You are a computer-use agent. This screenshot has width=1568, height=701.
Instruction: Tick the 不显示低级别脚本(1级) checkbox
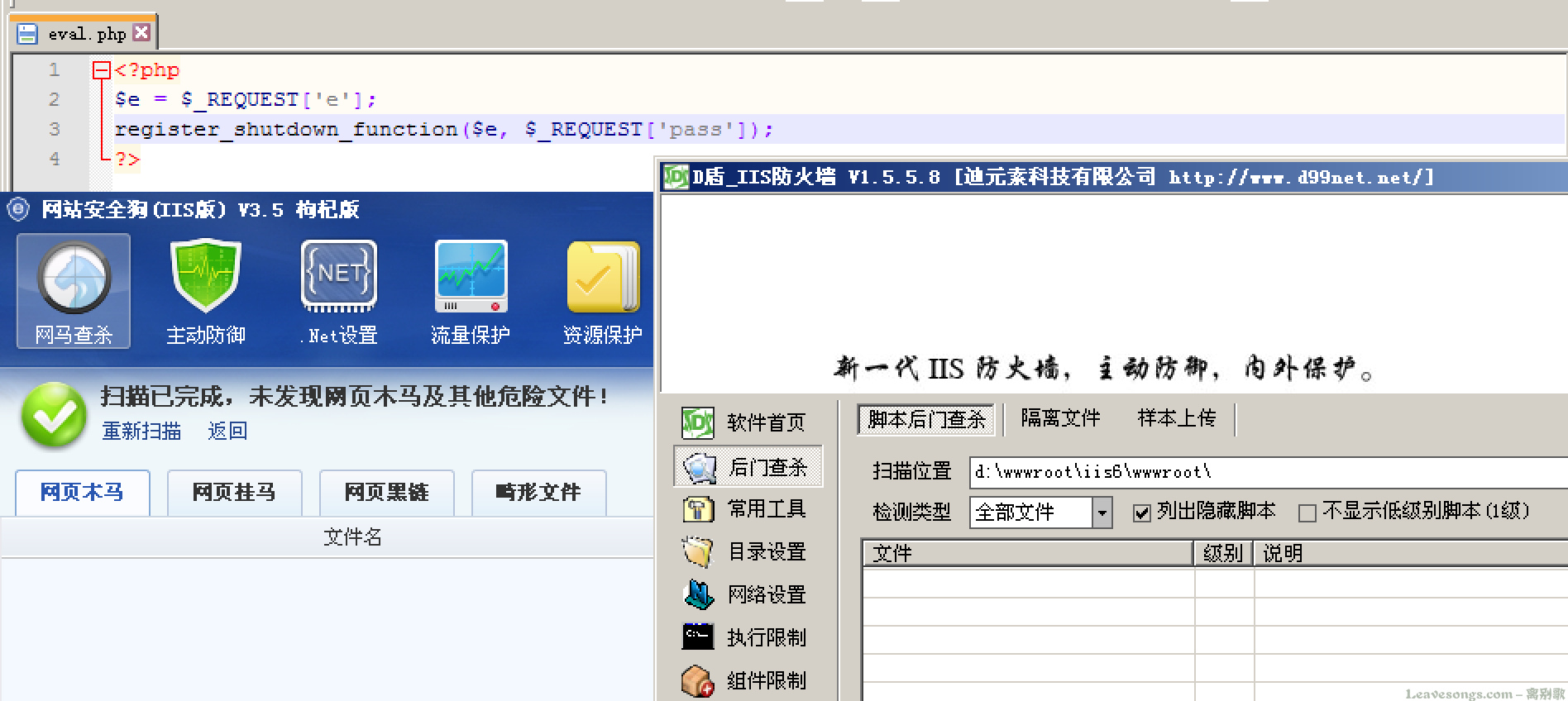pos(1307,513)
